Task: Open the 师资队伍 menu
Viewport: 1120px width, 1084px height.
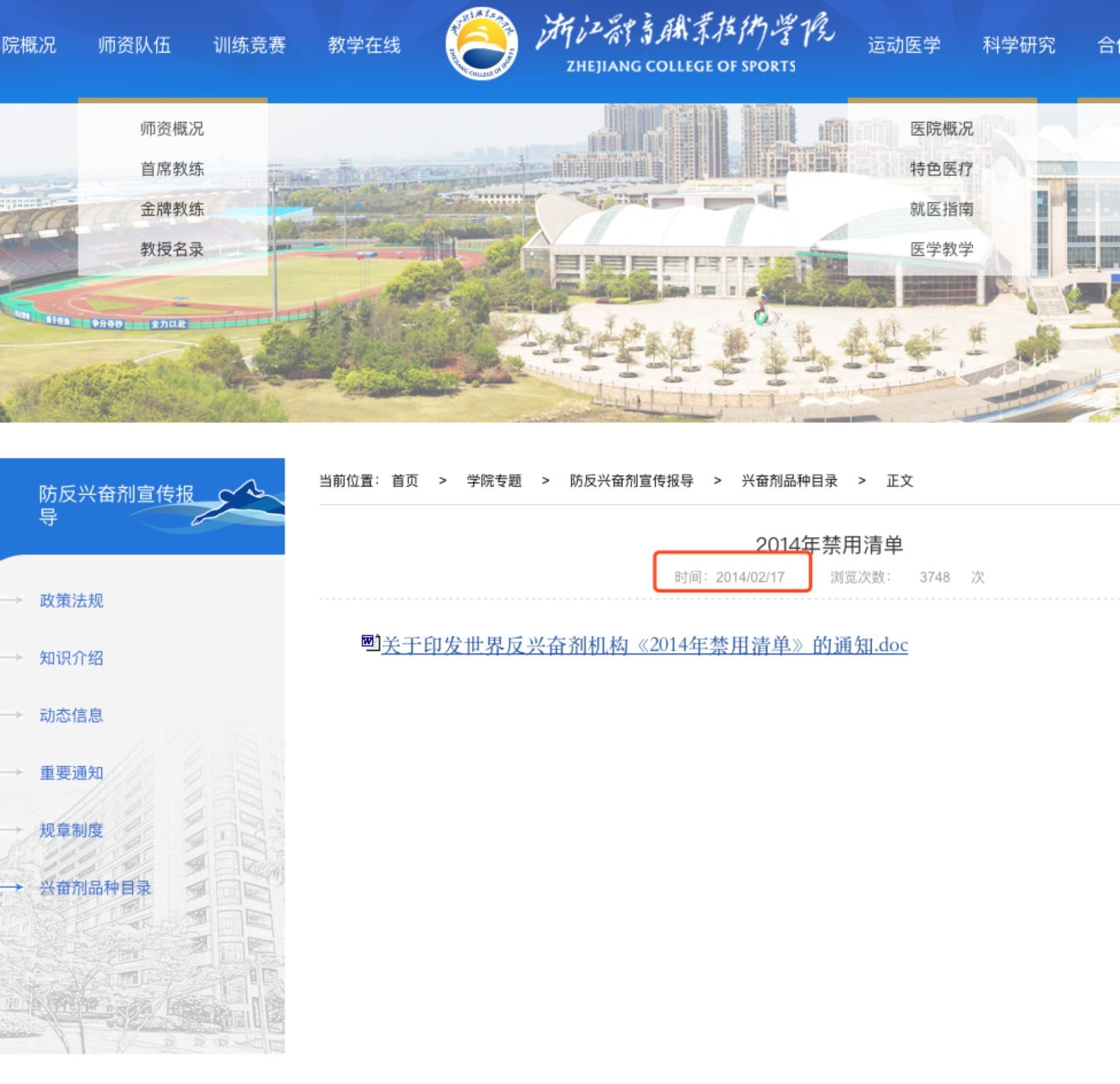Action: 135,45
